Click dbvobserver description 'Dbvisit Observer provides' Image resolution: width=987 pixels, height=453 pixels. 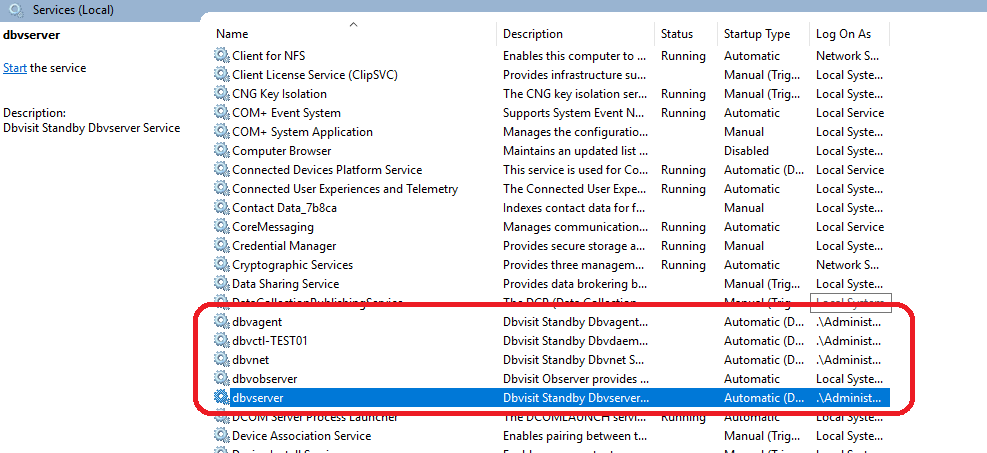(575, 379)
